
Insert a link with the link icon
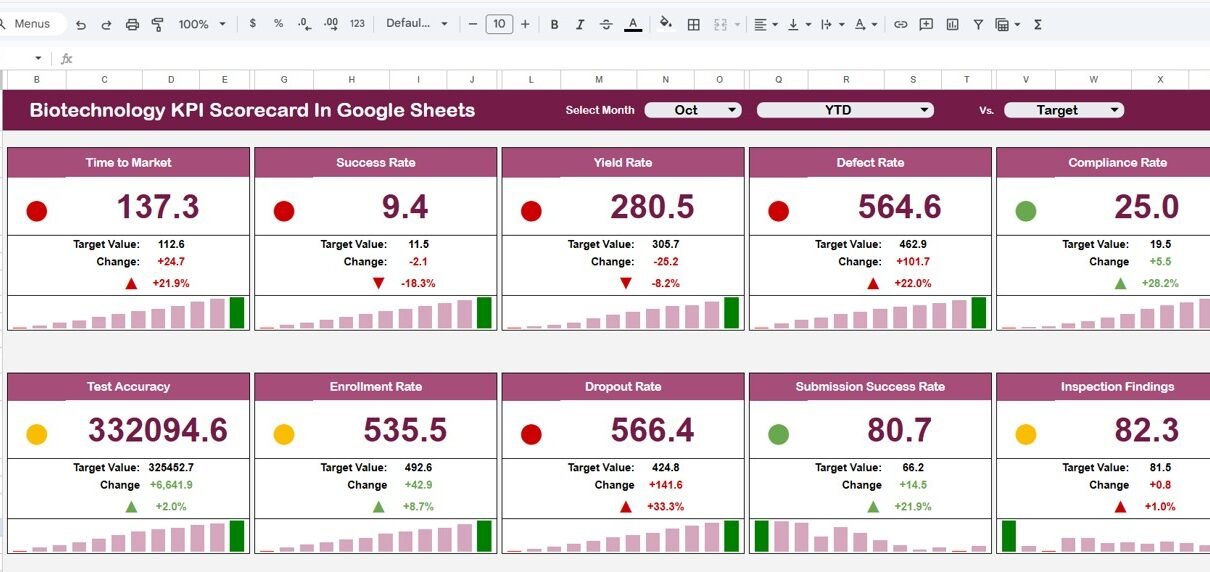click(x=900, y=24)
